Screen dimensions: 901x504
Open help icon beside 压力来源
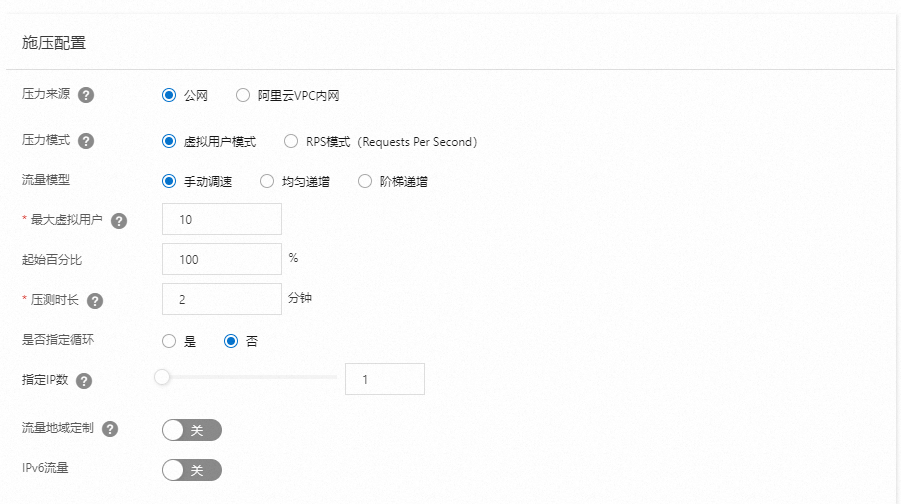point(86,95)
